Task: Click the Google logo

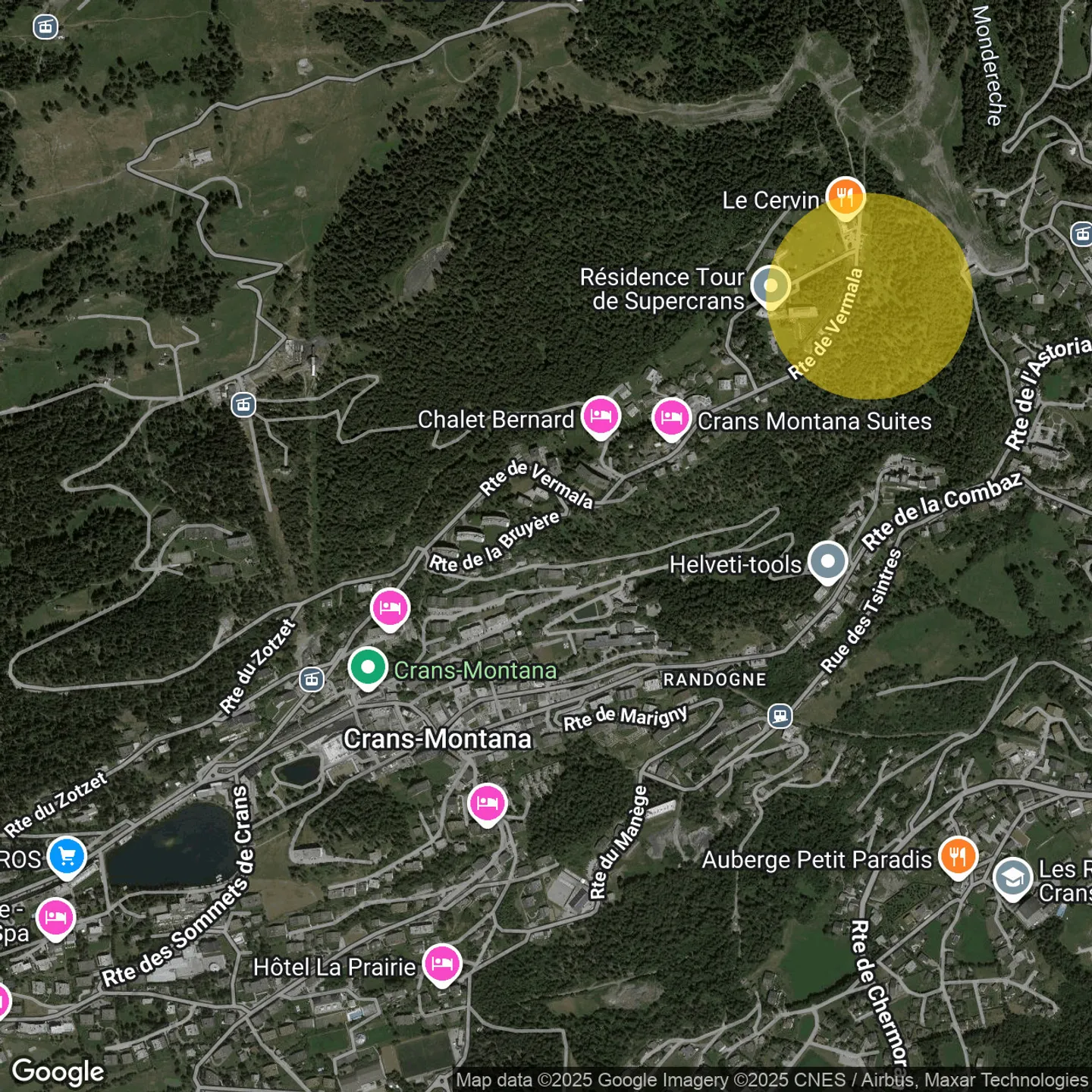Action: pos(58,1072)
